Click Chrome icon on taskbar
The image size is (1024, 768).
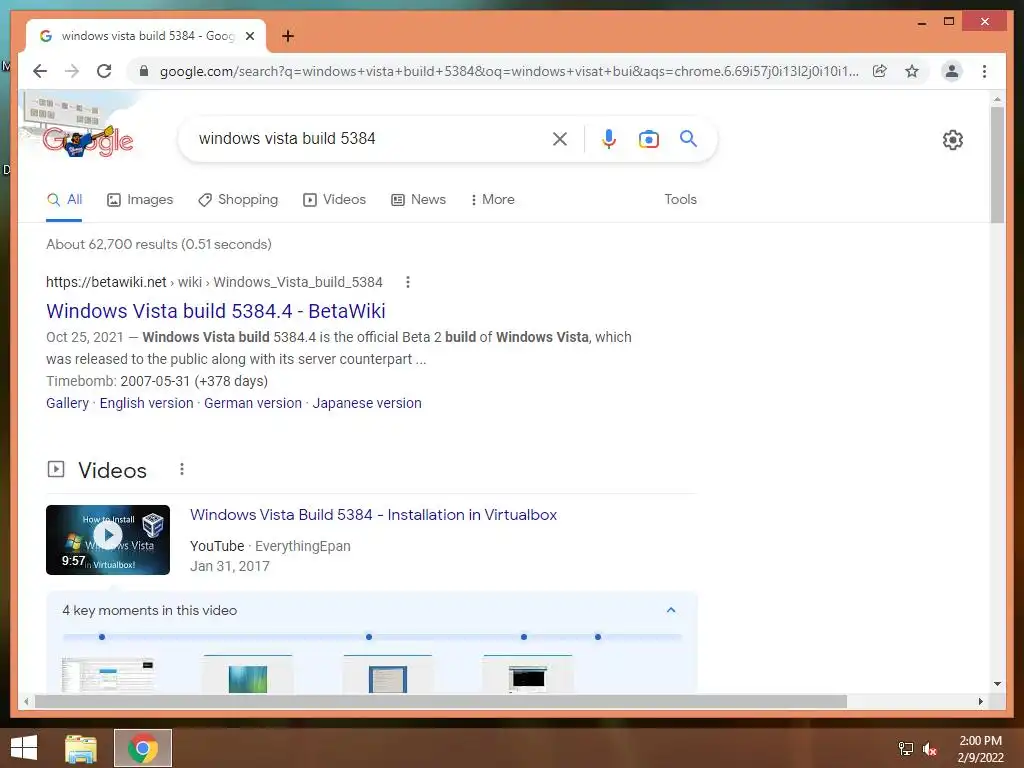pos(142,748)
